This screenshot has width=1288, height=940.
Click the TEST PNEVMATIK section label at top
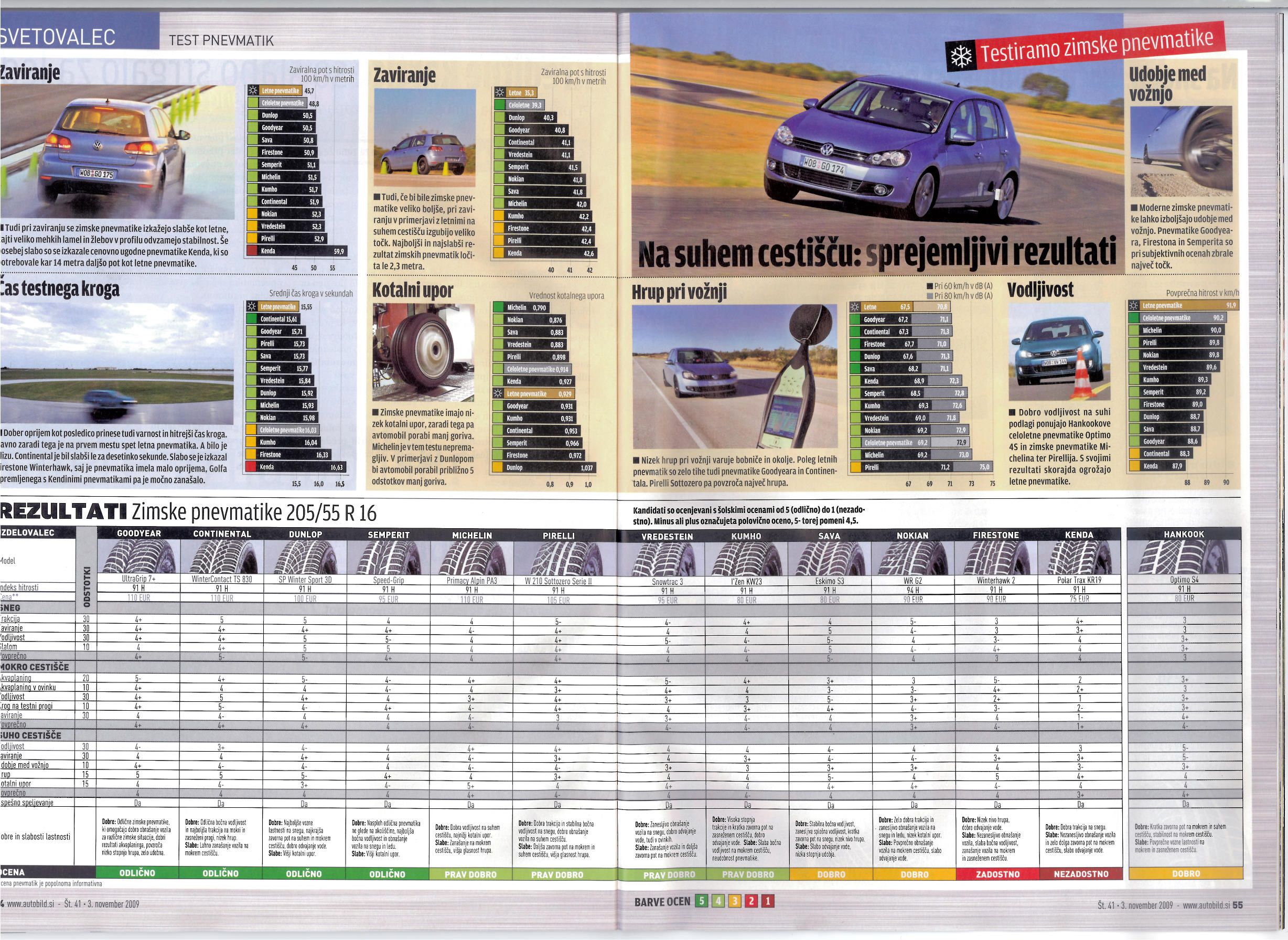click(221, 40)
